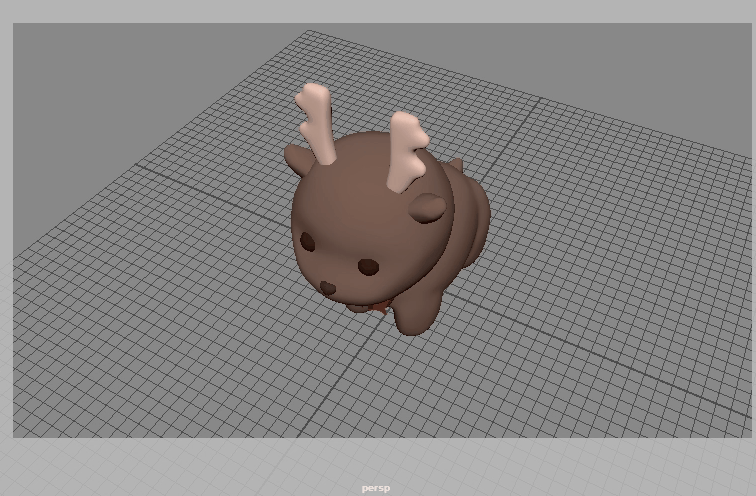Image resolution: width=756 pixels, height=496 pixels.
Task: Select the ear on the head's right side
Action: [427, 208]
